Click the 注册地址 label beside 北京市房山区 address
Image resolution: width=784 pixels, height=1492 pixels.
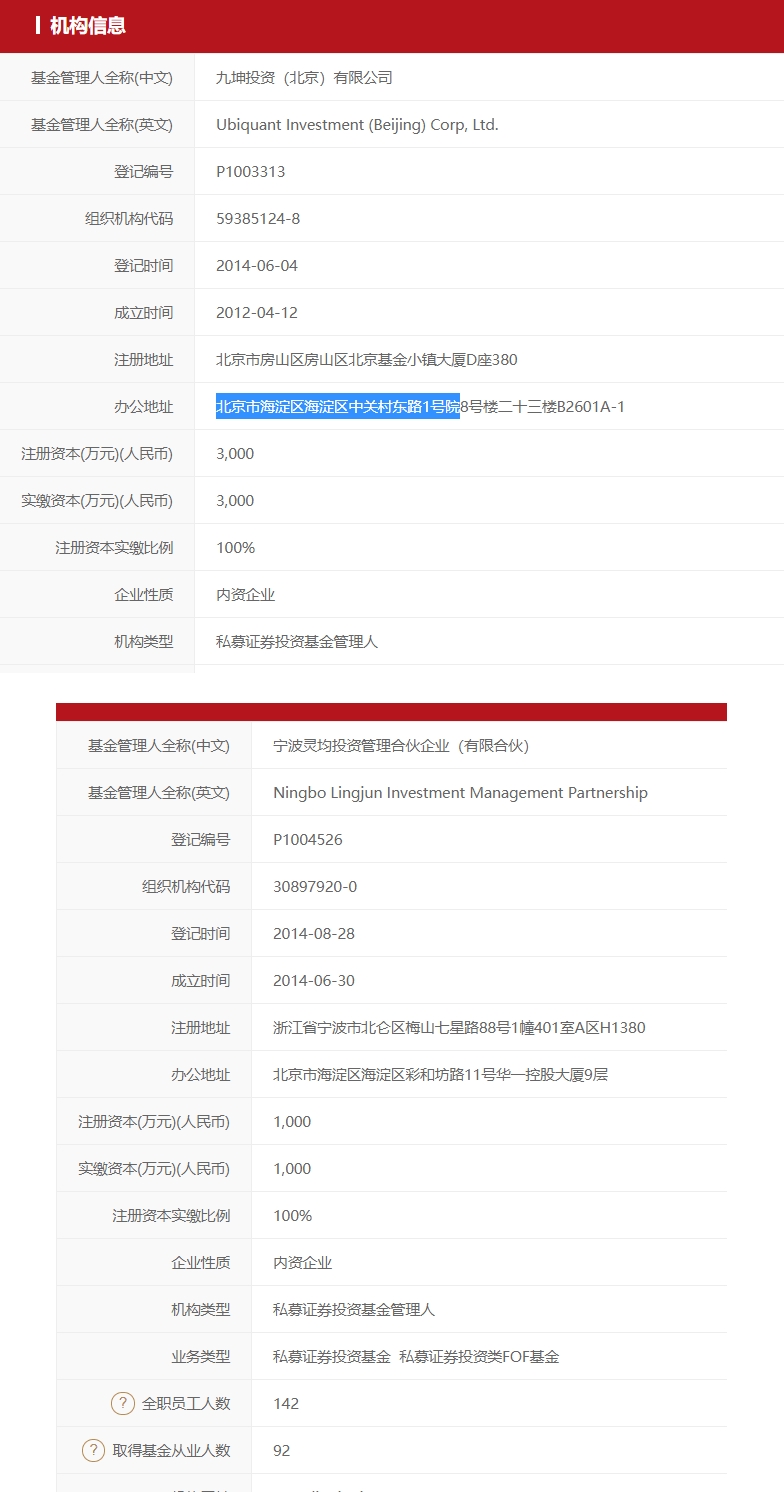pyautogui.click(x=143, y=359)
